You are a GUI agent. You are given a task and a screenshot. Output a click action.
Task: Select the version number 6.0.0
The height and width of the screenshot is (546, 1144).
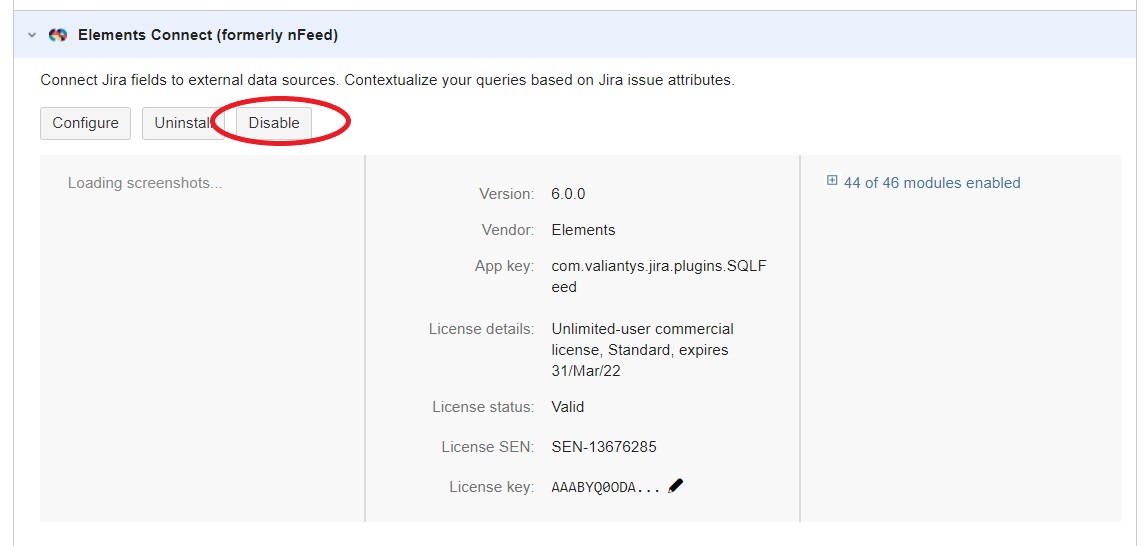pos(568,194)
